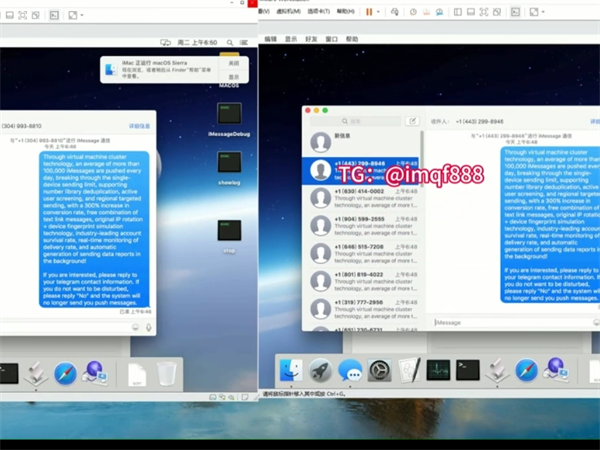Image resolution: width=600 pixels, height=450 pixels.
Task: Open the 窗口 menu in menu bar
Action: (331, 39)
